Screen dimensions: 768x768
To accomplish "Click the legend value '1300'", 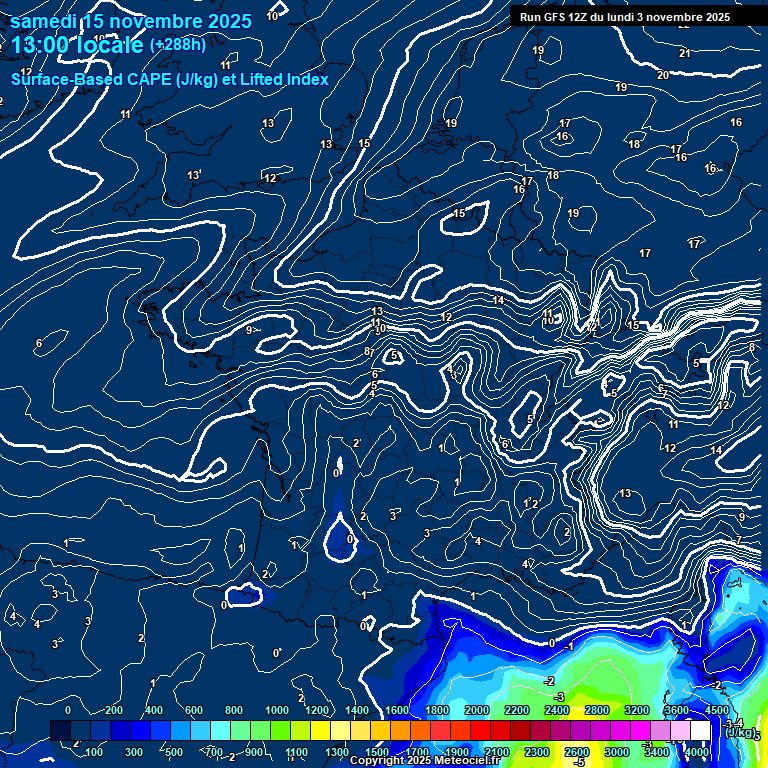I will (337, 752).
